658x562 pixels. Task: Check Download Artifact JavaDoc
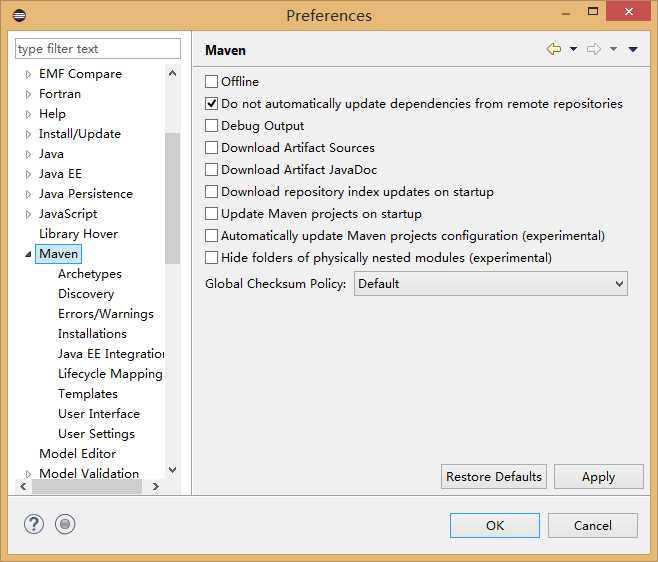211,170
